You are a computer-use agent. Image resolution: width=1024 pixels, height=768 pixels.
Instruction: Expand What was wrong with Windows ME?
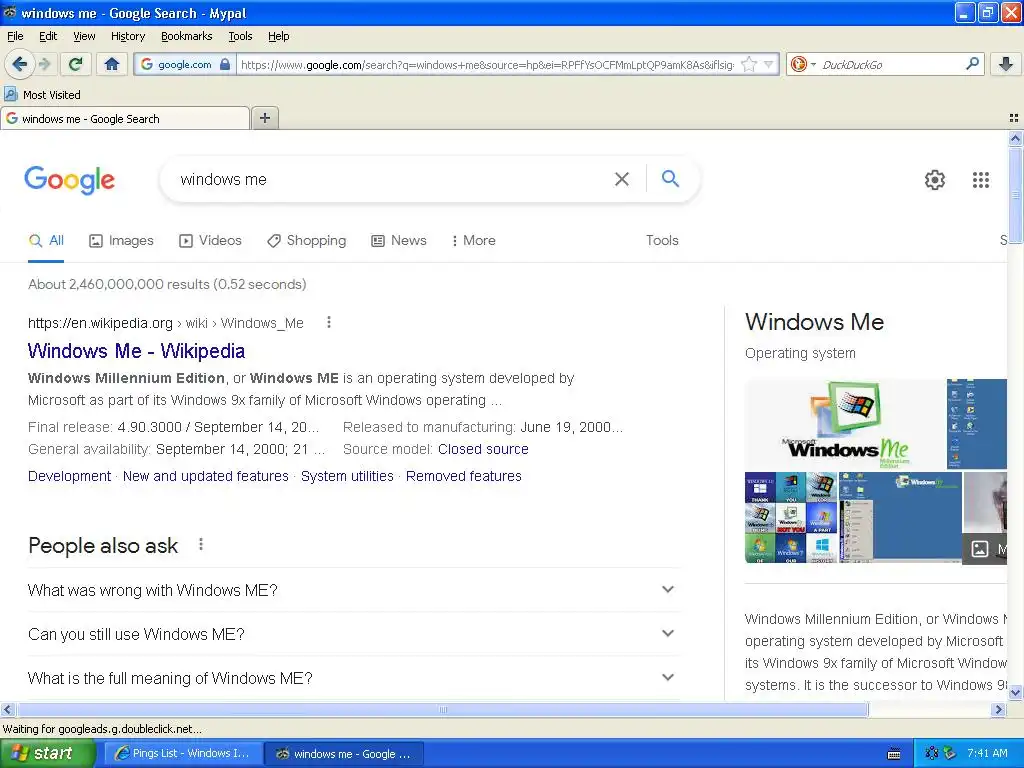tap(353, 590)
